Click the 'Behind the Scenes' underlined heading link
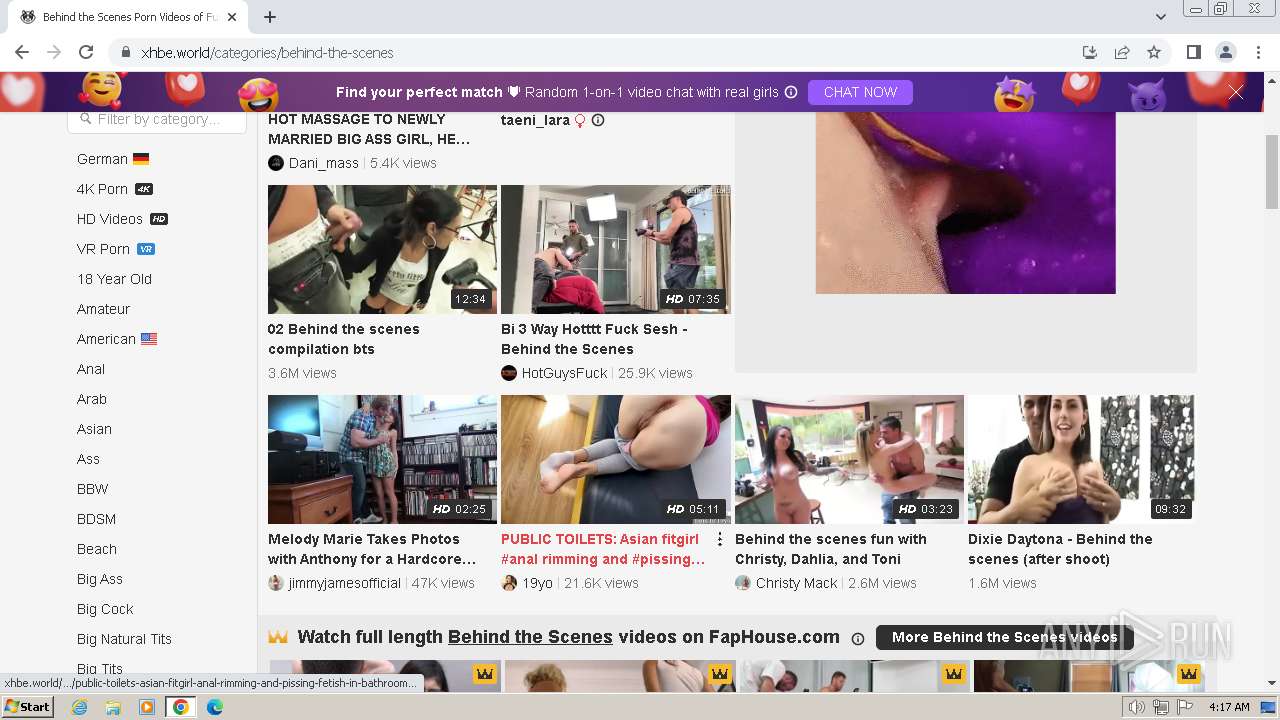Screen dimensions: 1280x720 coord(530,637)
